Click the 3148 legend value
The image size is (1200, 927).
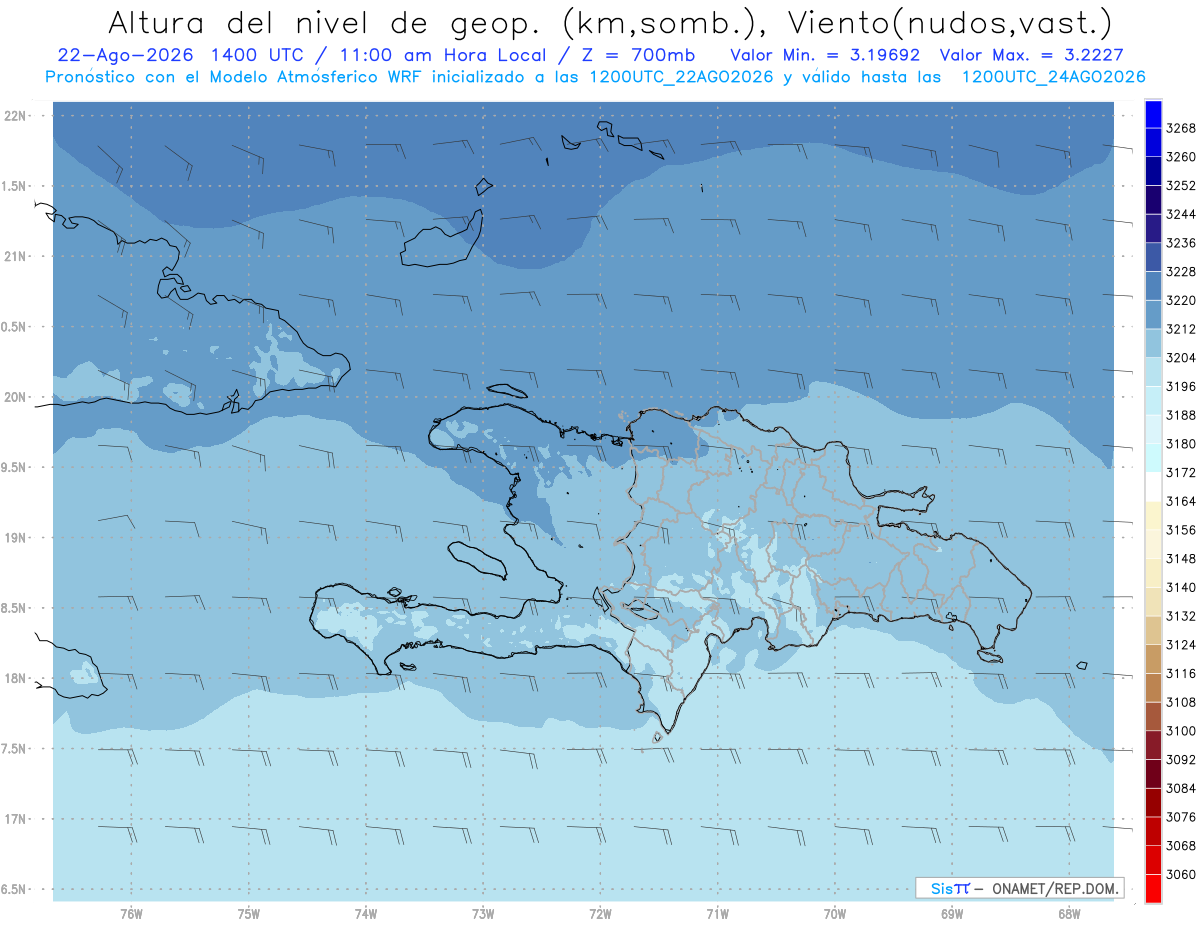[1181, 558]
